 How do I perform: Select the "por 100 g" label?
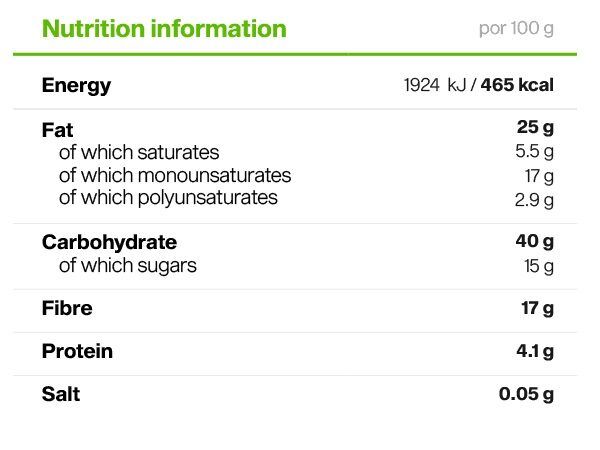(516, 28)
